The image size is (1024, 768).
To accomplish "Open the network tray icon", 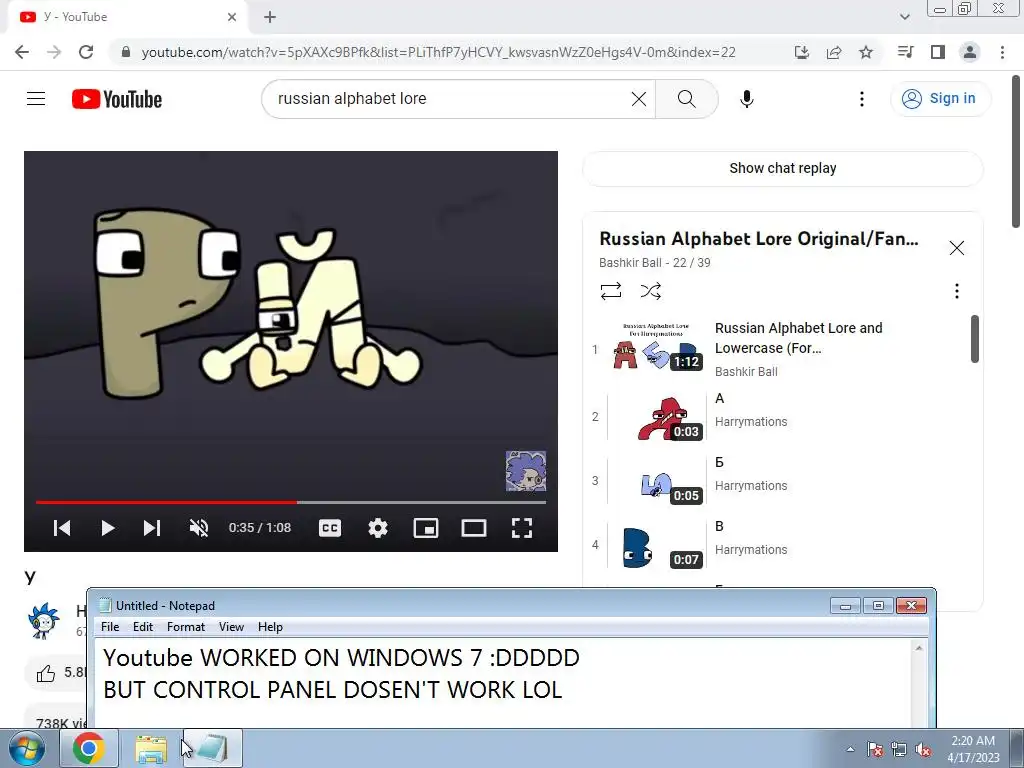I will pyautogui.click(x=899, y=749).
